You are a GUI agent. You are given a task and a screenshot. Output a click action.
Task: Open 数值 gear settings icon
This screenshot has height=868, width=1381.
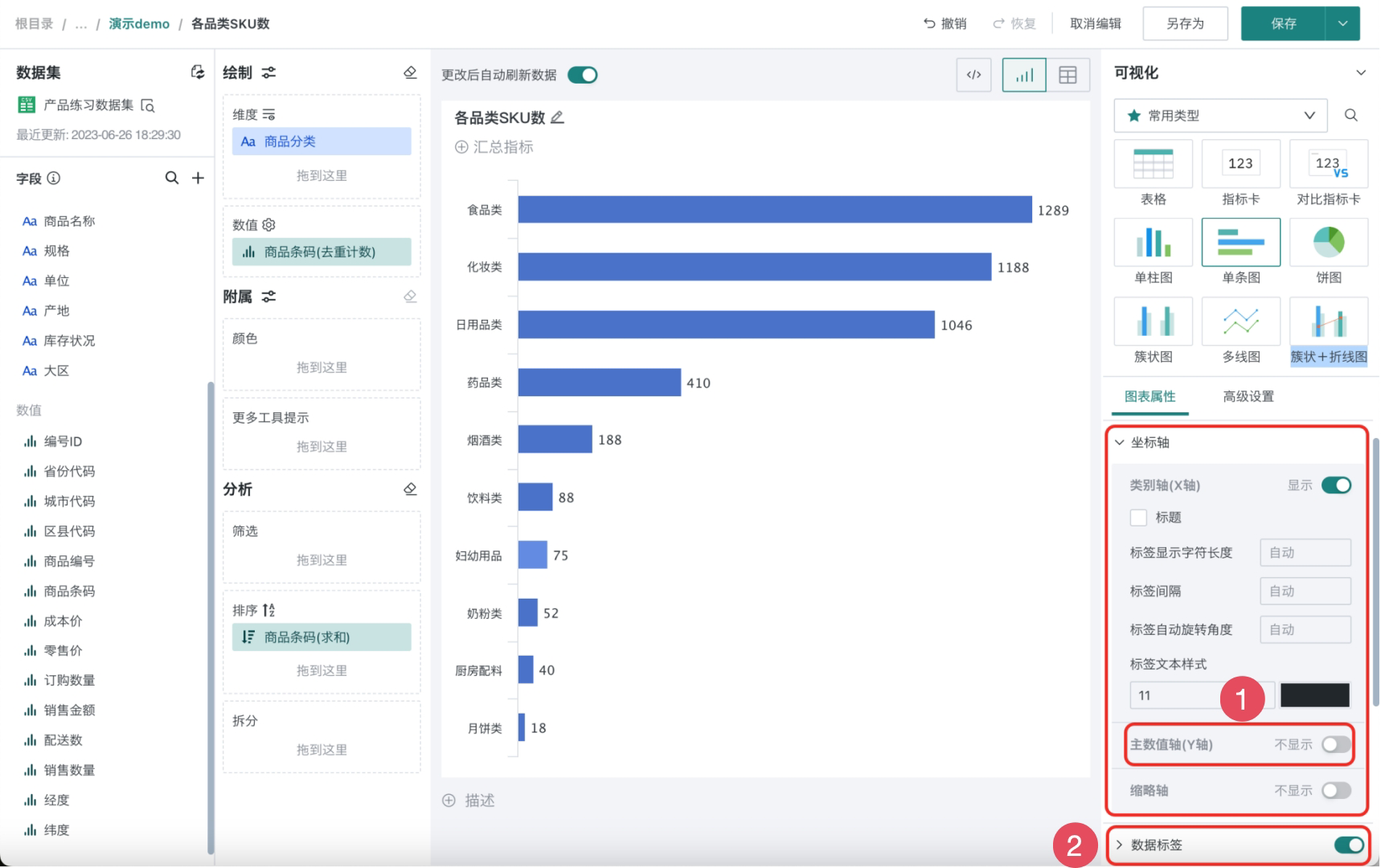point(269,224)
